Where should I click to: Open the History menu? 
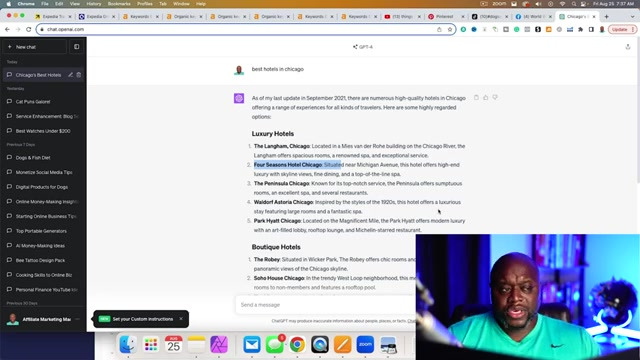click(93, 4)
